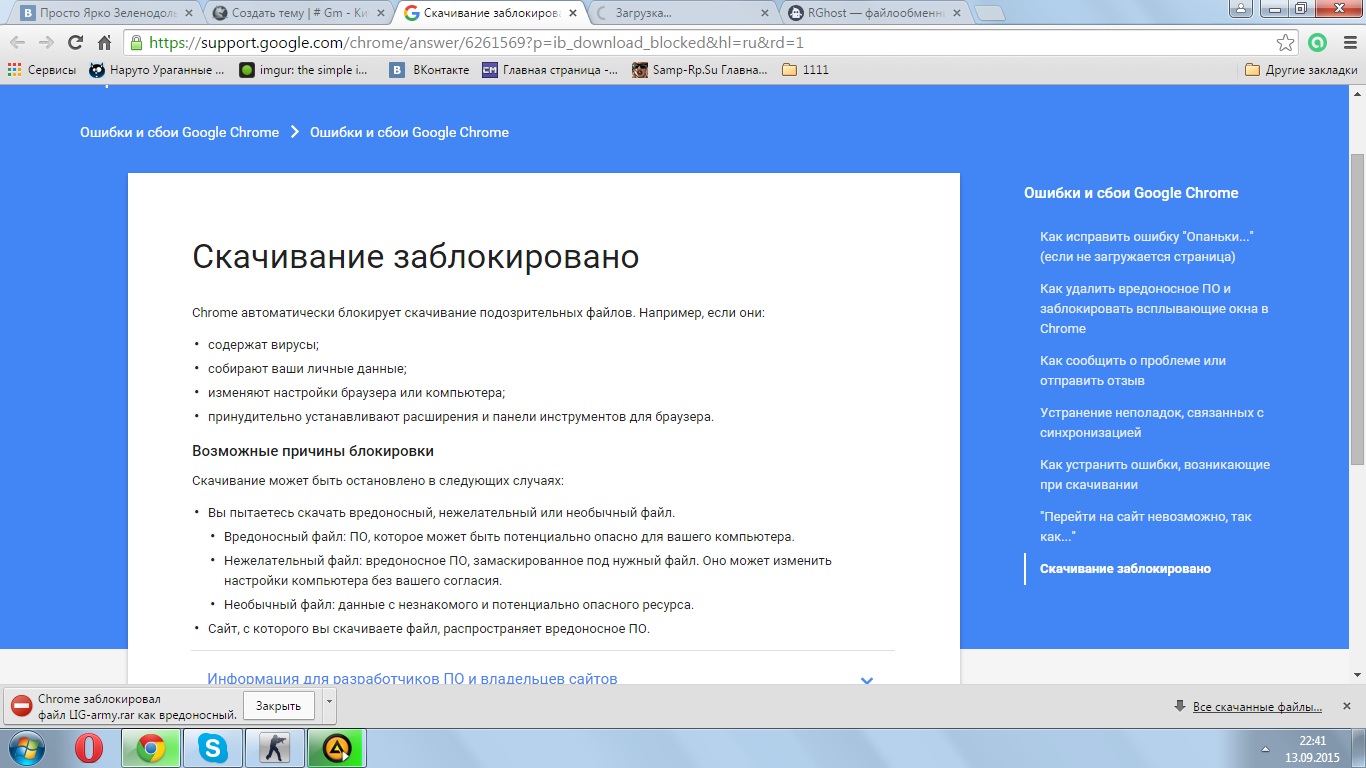Screen dimensions: 1366x768
Task: Open the Home page icon in the toolbar
Action: click(104, 43)
